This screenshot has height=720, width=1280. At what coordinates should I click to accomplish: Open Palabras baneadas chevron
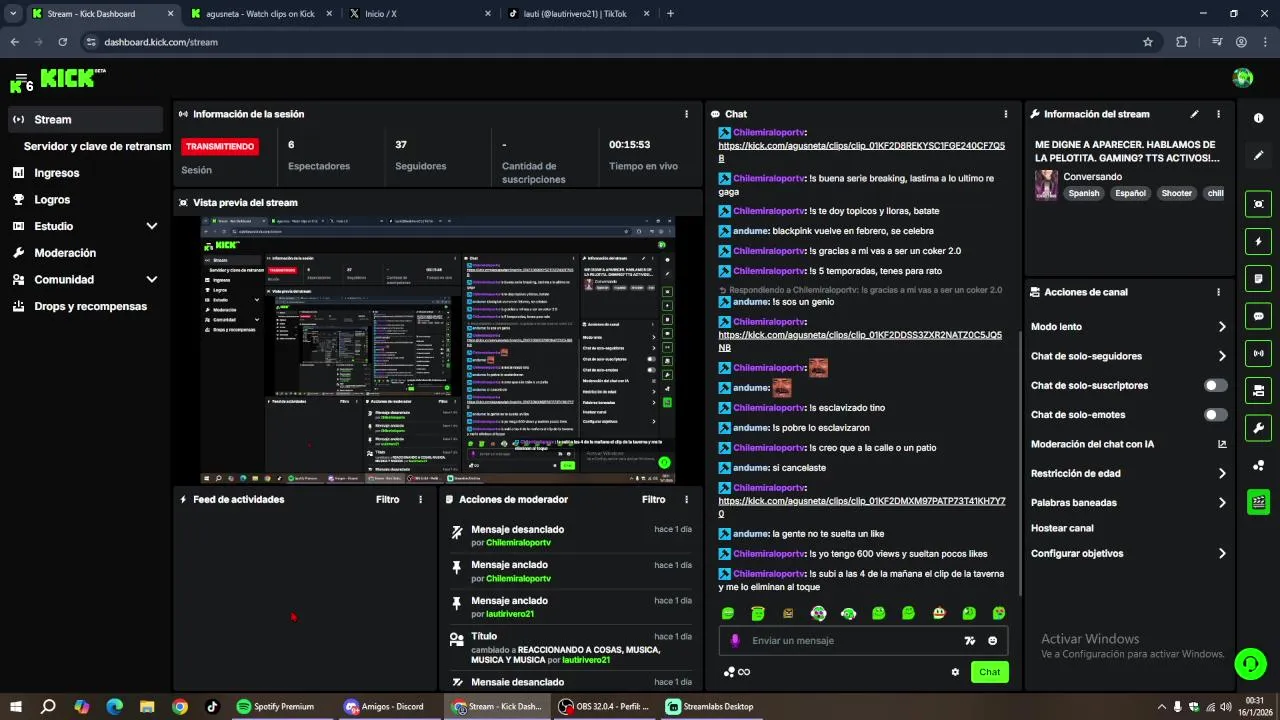1222,503
